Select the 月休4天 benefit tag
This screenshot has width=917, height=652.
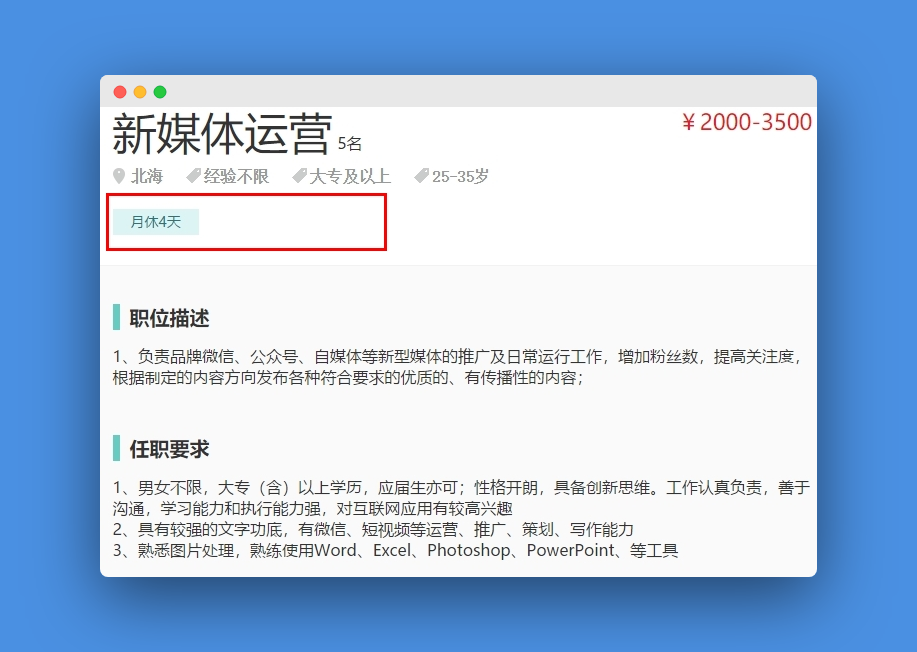coord(156,222)
